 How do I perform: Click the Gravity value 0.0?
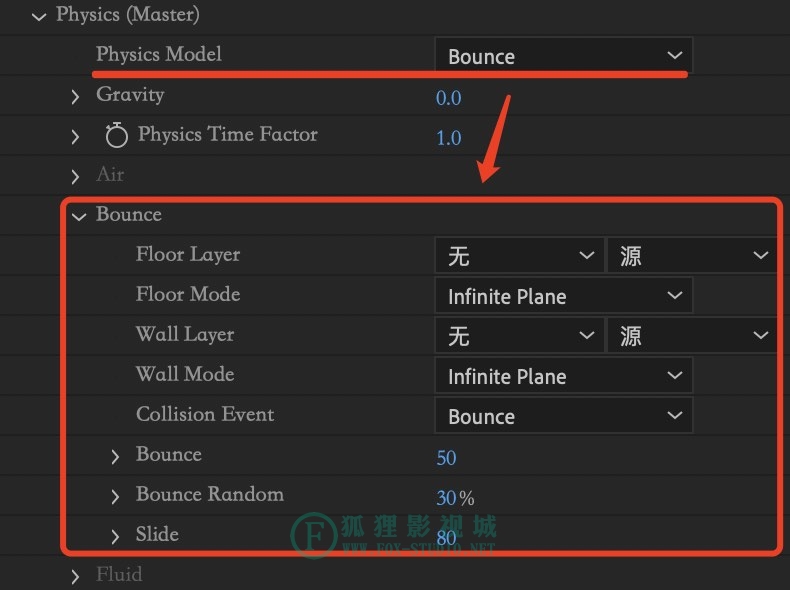[448, 98]
